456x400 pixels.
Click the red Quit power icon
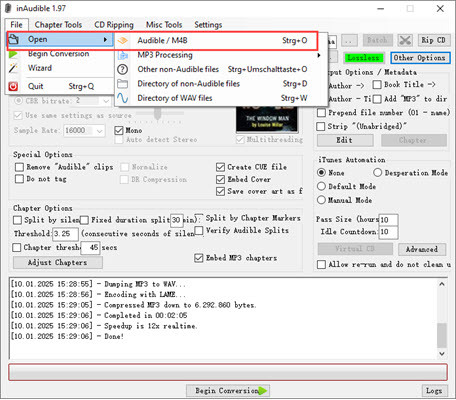click(x=13, y=86)
